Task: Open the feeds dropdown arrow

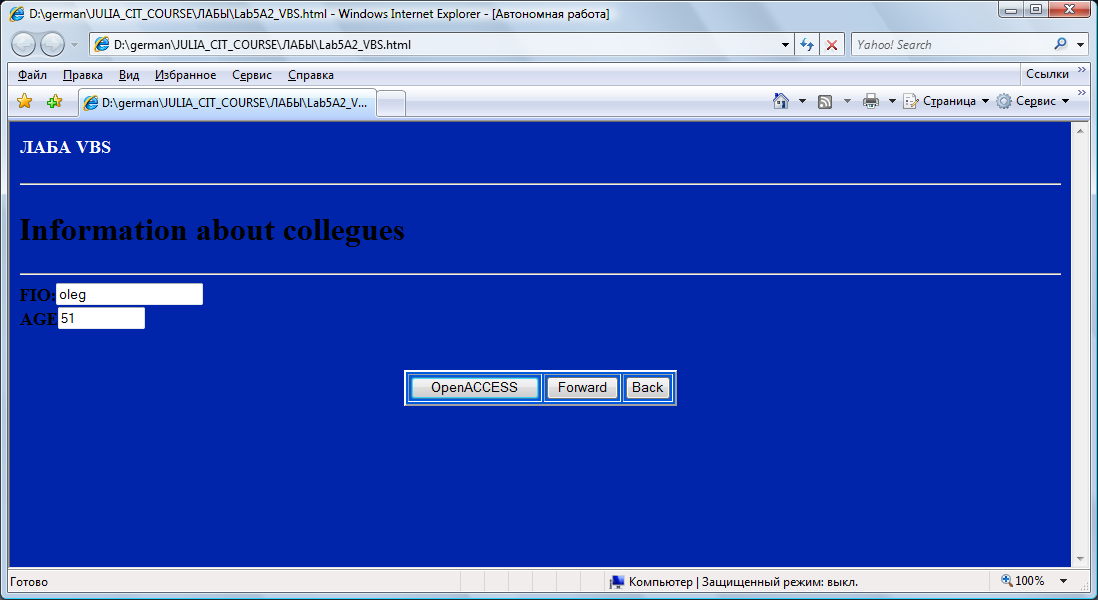Action: (847, 102)
